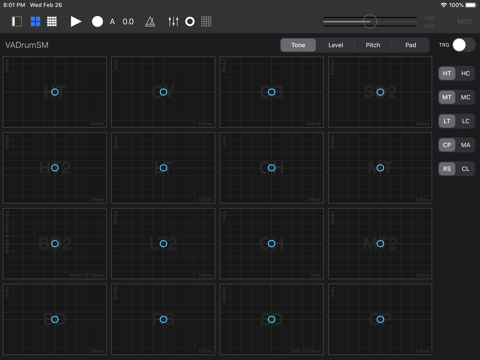This screenshot has height=360, width=480.
Task: Click the blue XY handle in CH pad
Action: click(272, 244)
